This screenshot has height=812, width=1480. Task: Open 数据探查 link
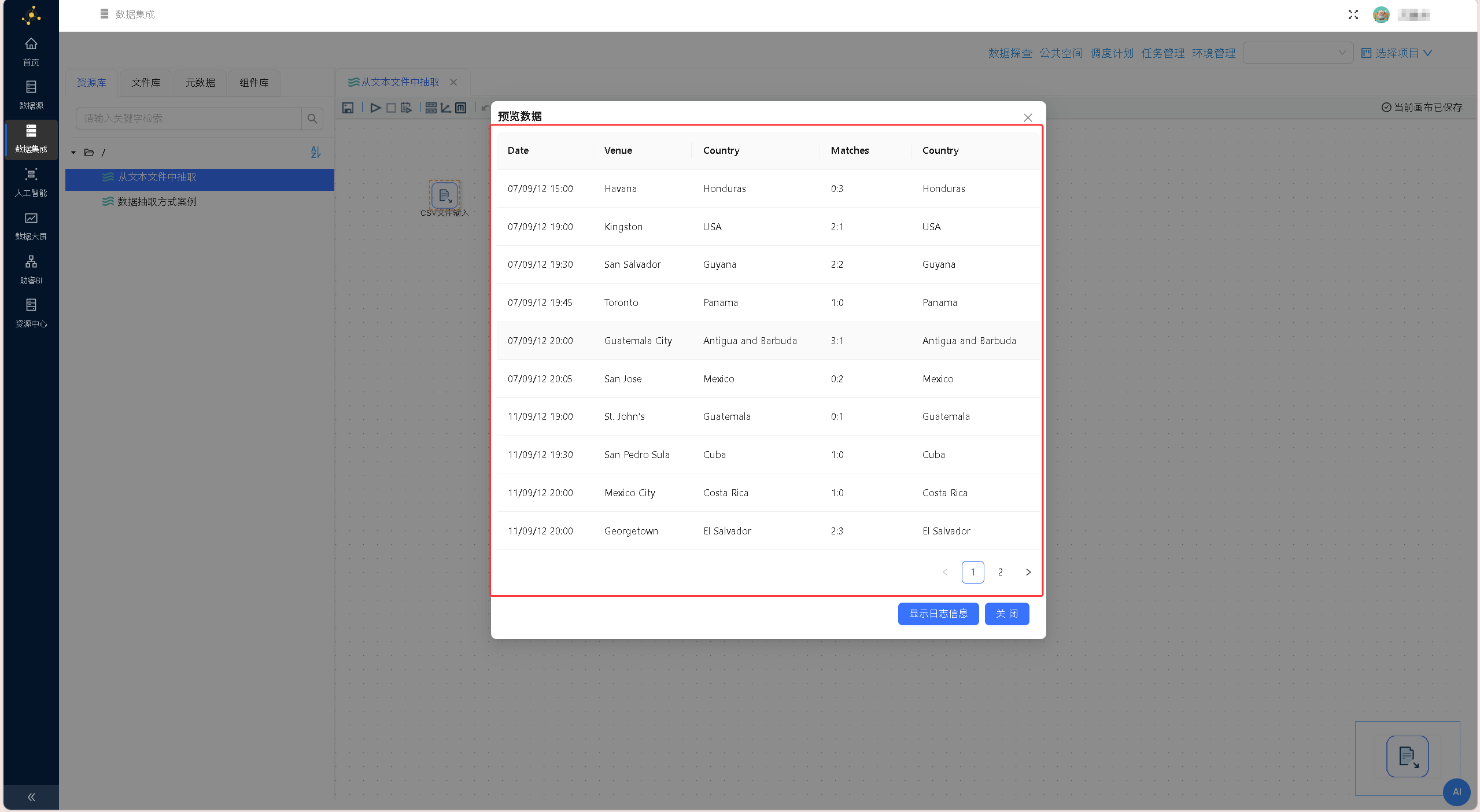pyautogui.click(x=1010, y=53)
